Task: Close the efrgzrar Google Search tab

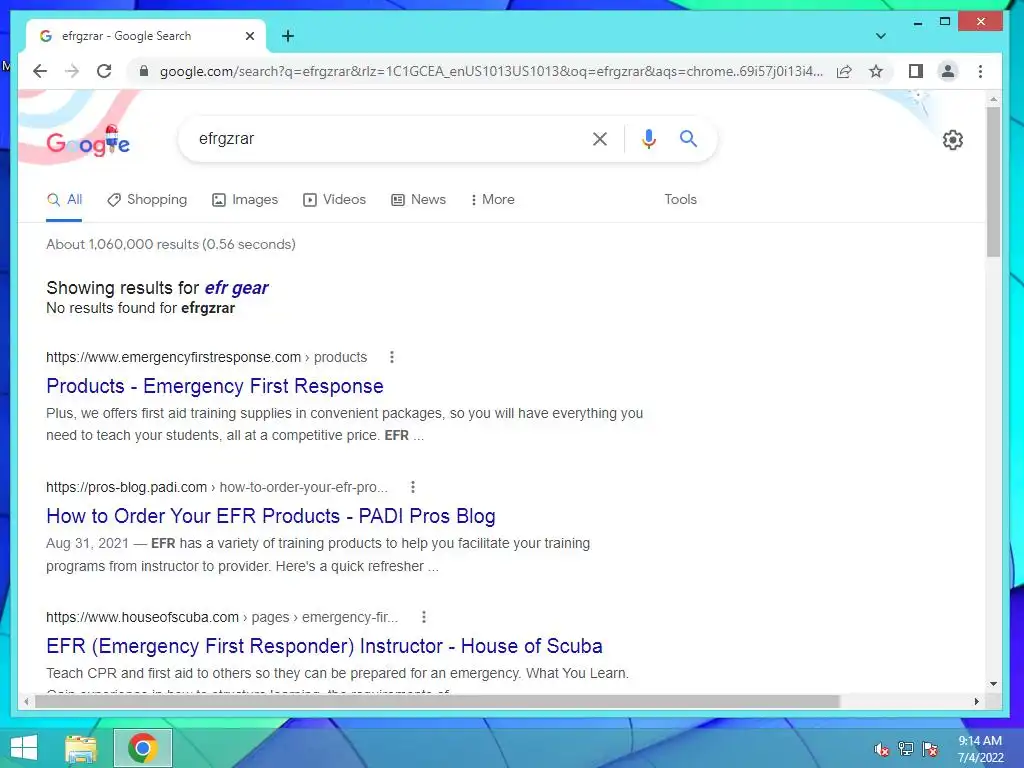Action: point(249,36)
